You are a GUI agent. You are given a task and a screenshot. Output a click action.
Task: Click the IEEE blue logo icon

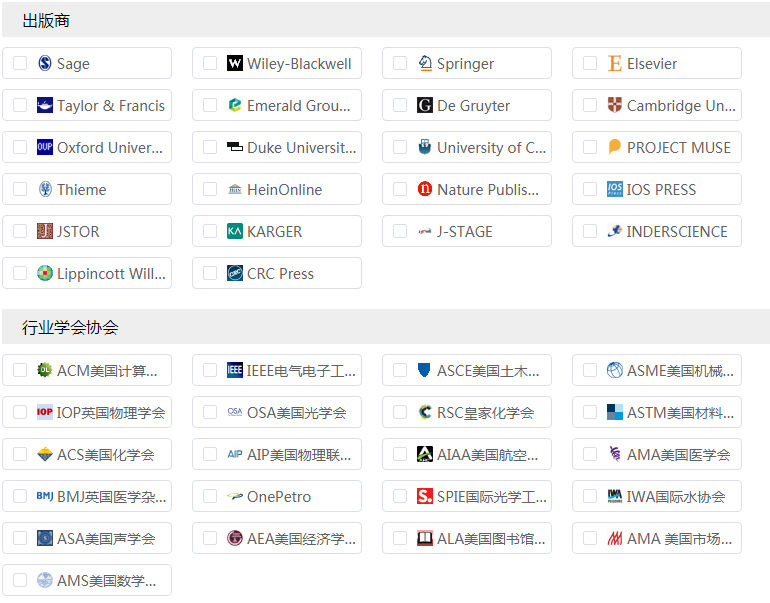[235, 370]
